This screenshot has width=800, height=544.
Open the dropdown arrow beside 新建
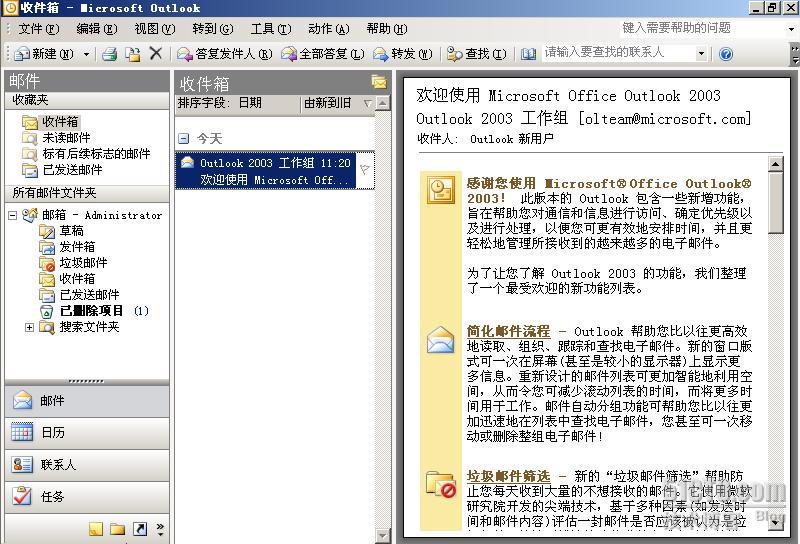coord(86,54)
